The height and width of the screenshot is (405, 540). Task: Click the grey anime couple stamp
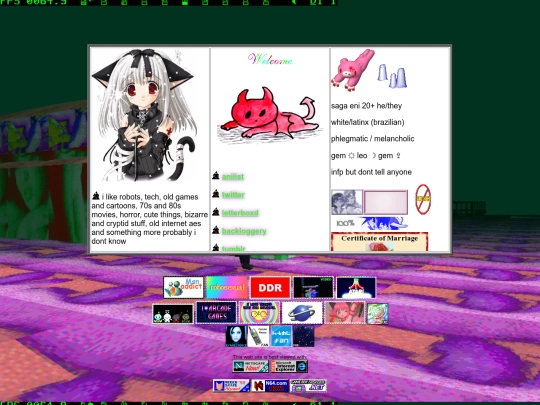pyautogui.click(x=347, y=202)
